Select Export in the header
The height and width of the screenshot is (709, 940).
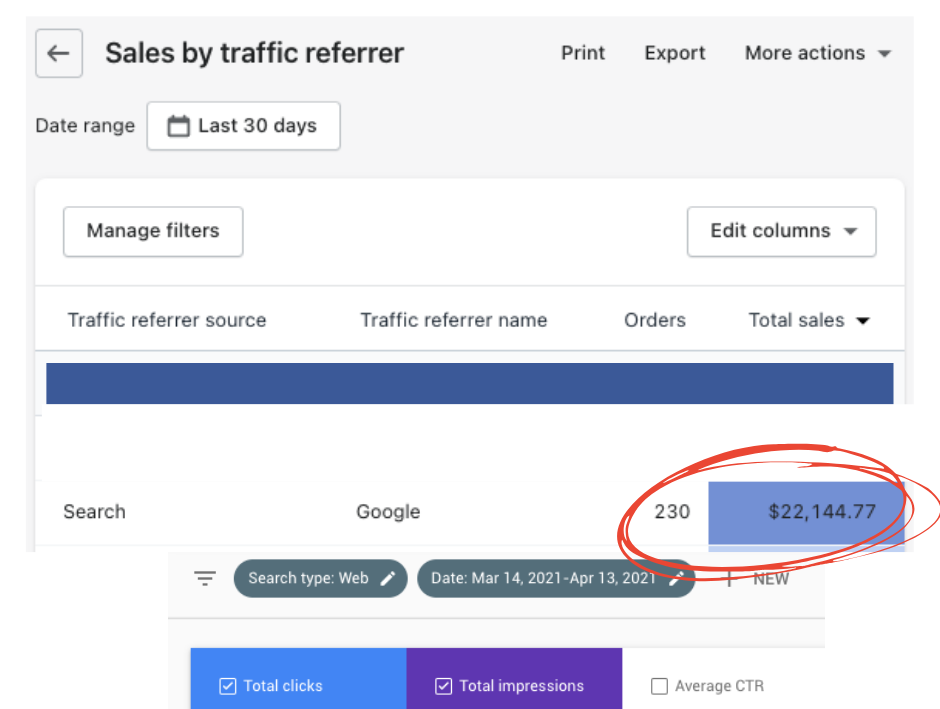[x=675, y=54]
